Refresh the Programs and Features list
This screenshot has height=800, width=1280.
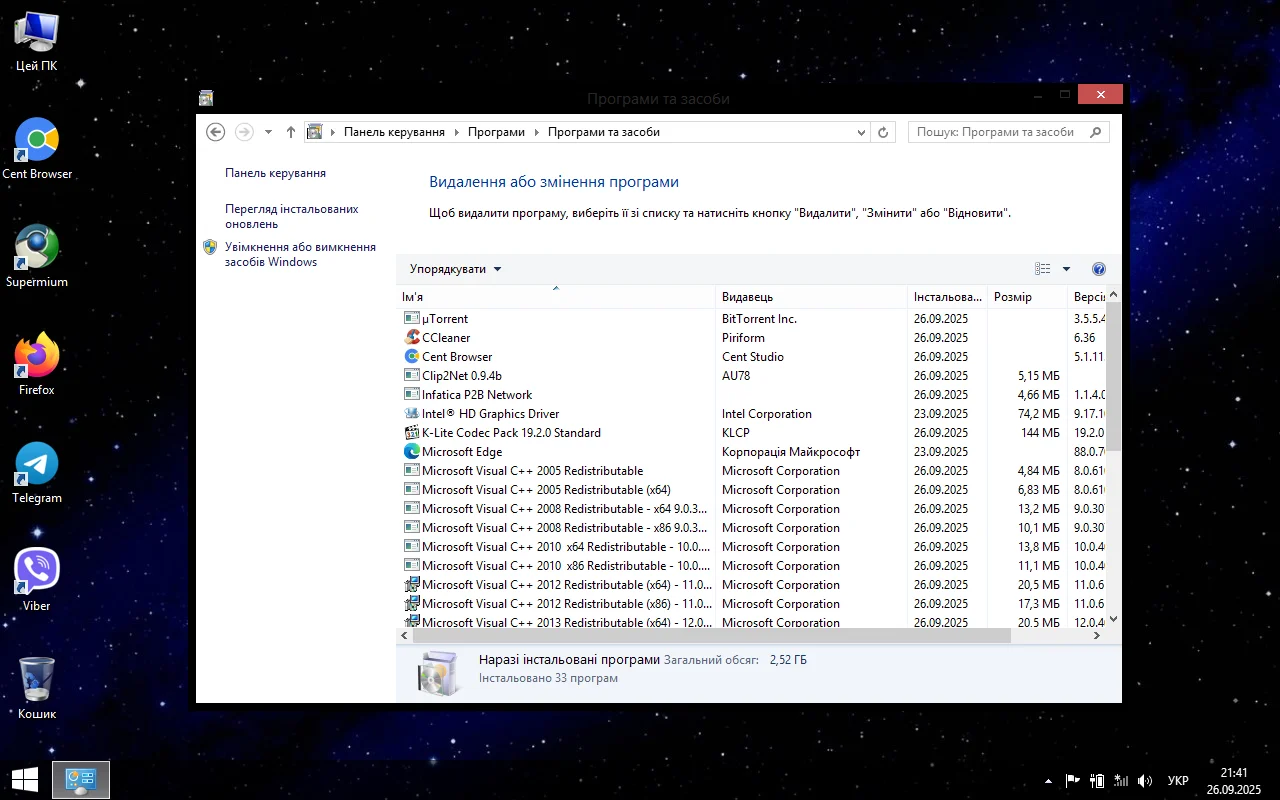click(883, 132)
